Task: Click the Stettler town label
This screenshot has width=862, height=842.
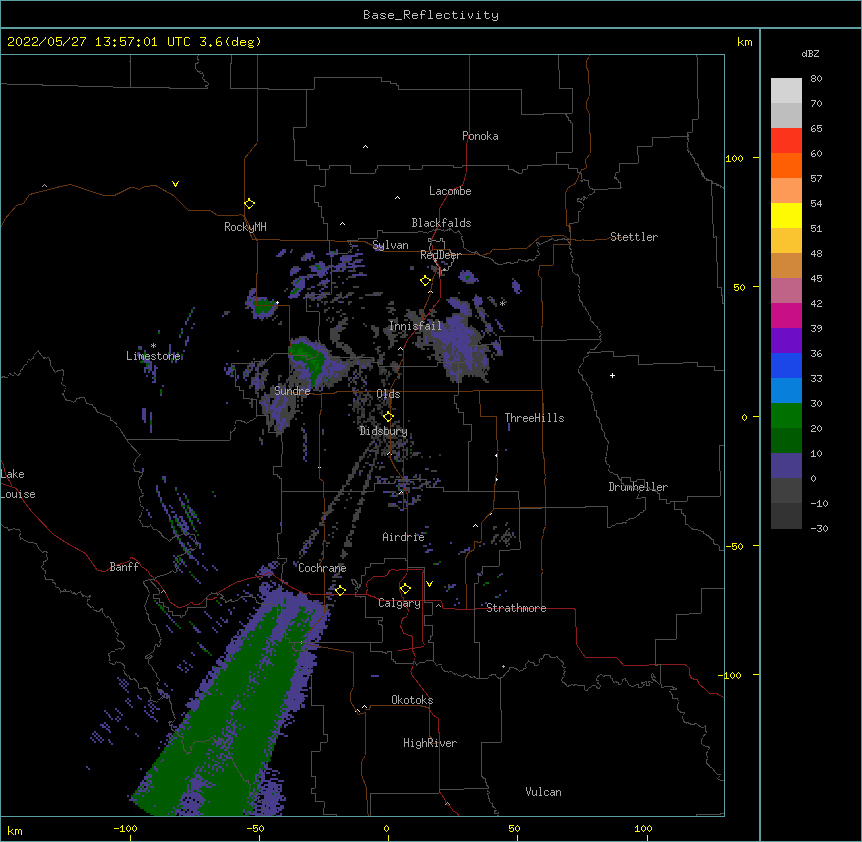Action: click(634, 237)
